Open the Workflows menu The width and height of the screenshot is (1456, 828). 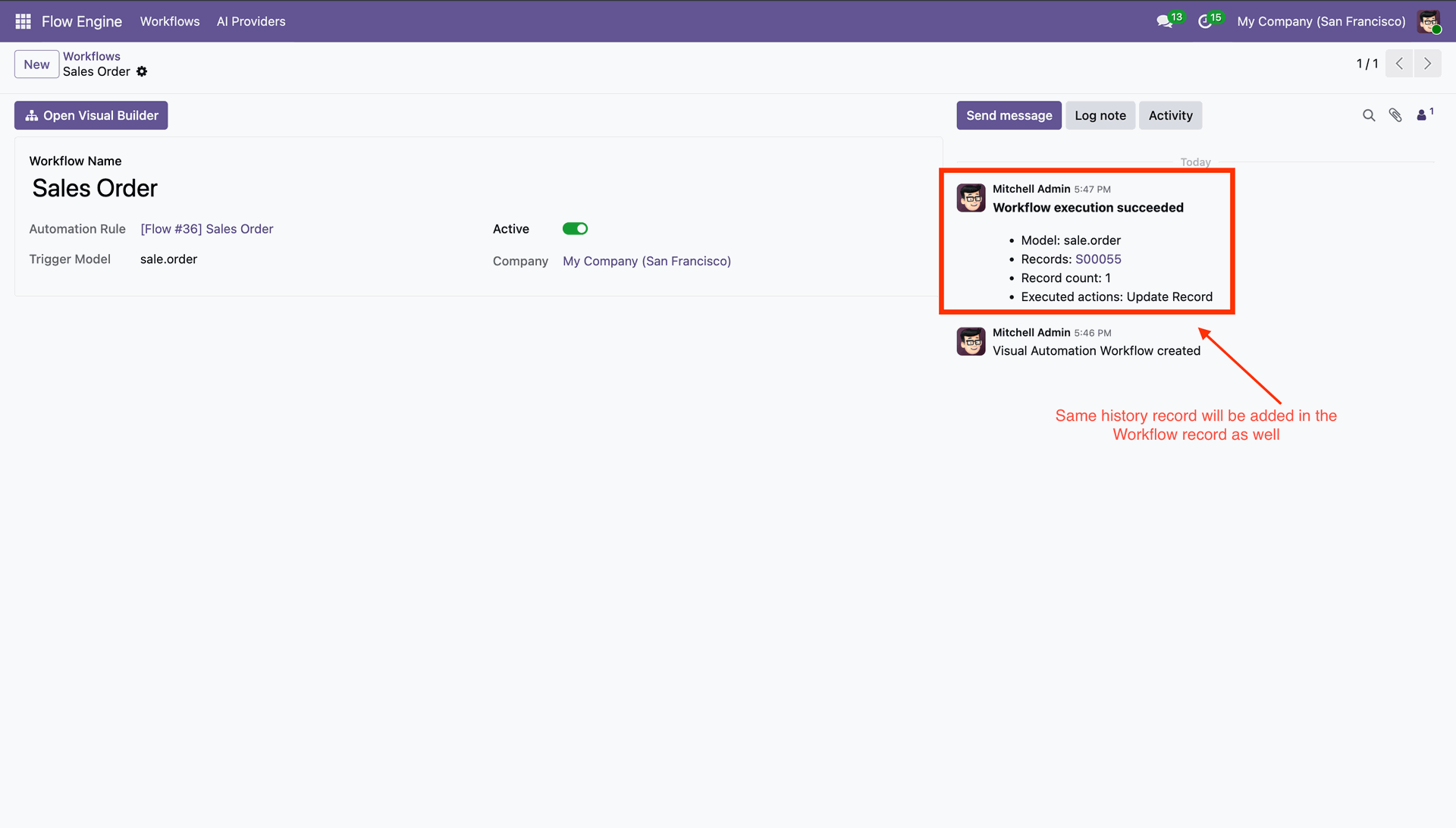[170, 21]
